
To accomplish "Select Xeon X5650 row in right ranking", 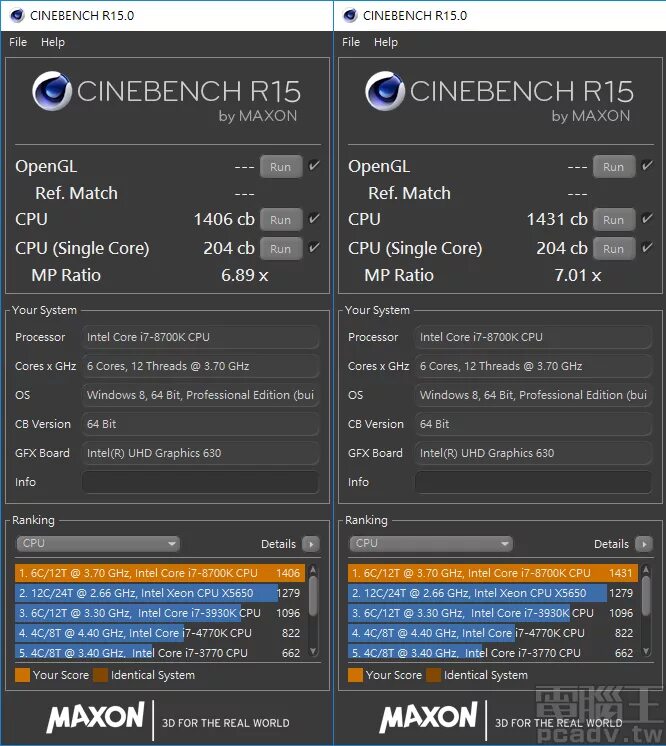I will pyautogui.click(x=493, y=593).
